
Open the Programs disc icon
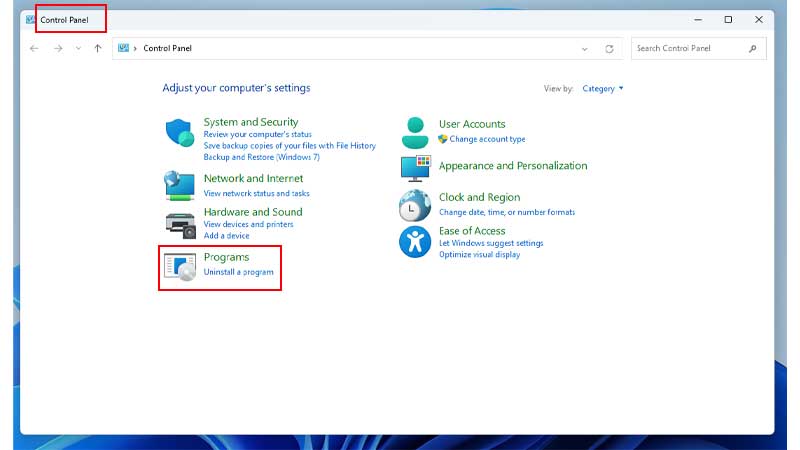tap(180, 267)
